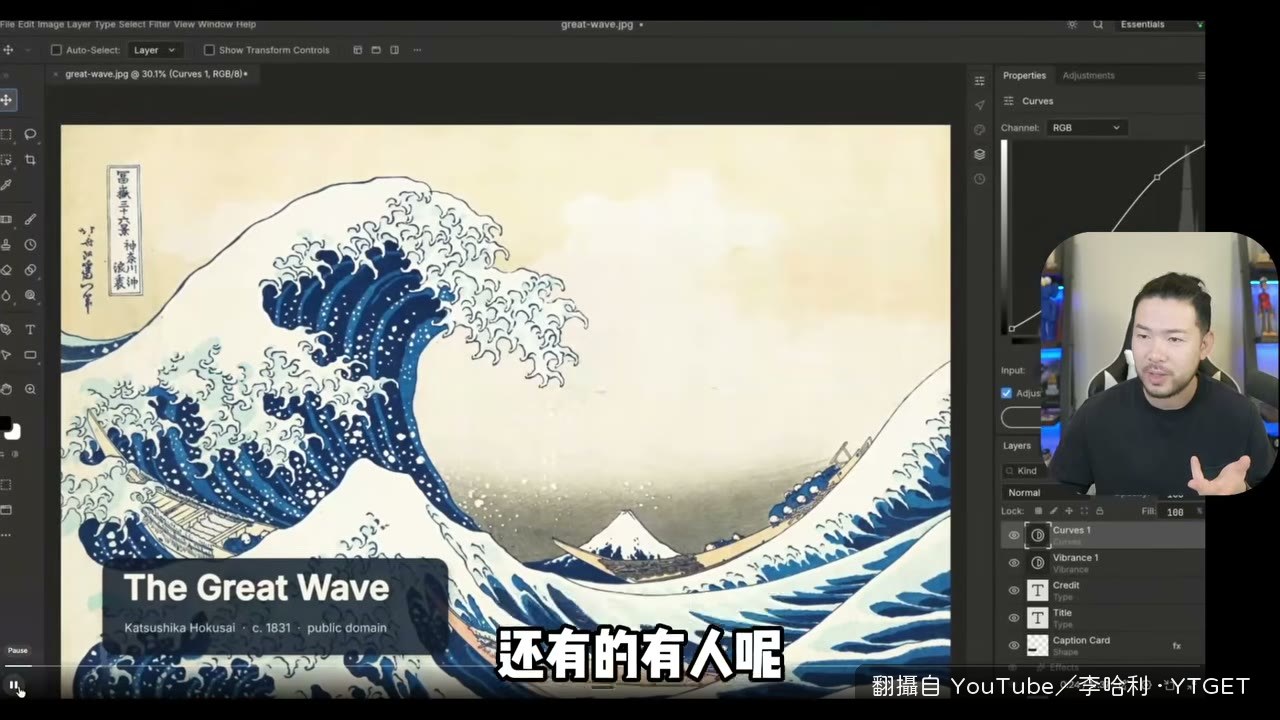Screen dimensions: 1280x720
Task: Click the background white color swatch
Action: coord(13,432)
